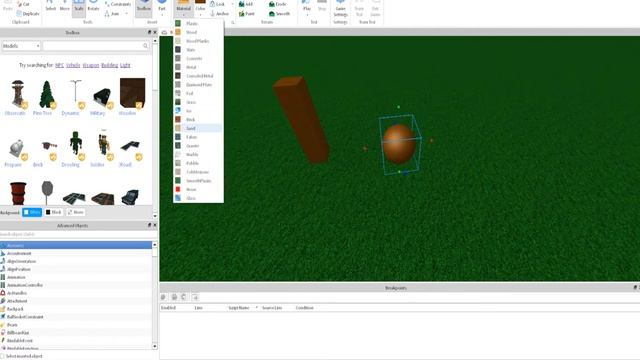Viewport: 640px width, 360px height.
Task: Open the Models category dropdown in Toolbox
Action: click(x=21, y=46)
